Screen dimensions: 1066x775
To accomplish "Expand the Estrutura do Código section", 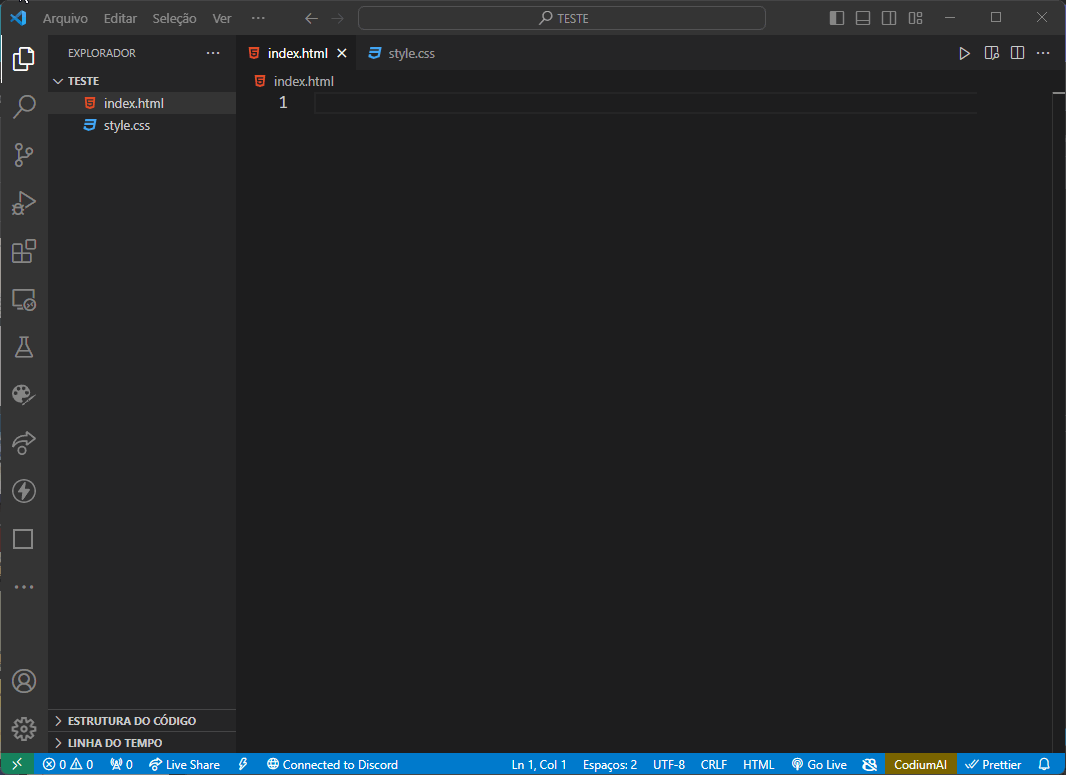I will [131, 721].
